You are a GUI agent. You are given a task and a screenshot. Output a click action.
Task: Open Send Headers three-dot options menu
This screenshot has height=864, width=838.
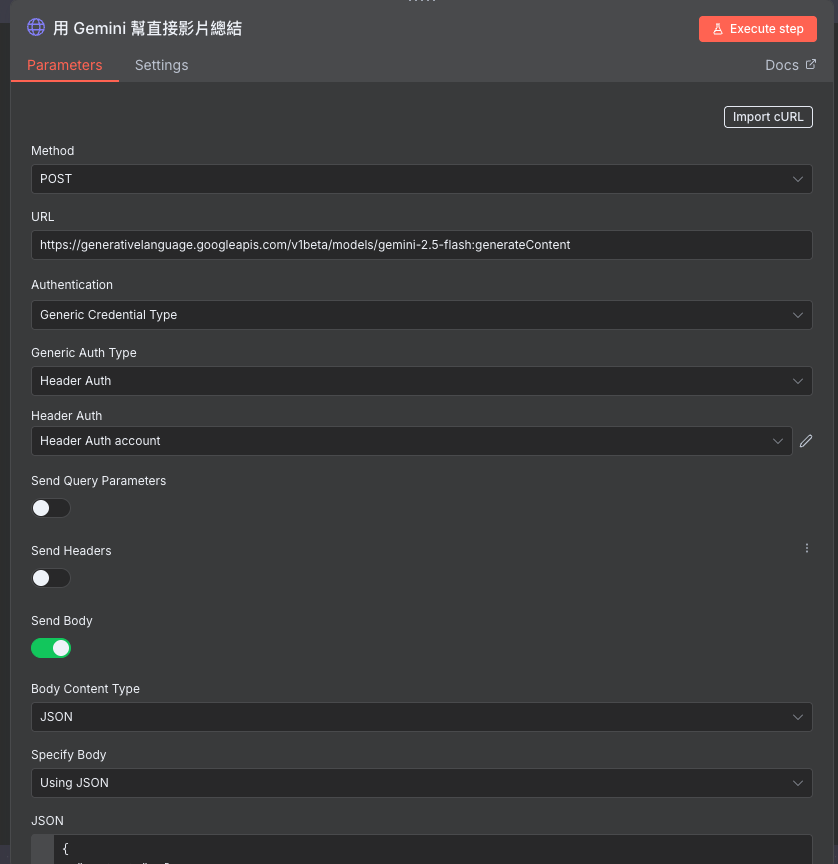click(x=807, y=548)
